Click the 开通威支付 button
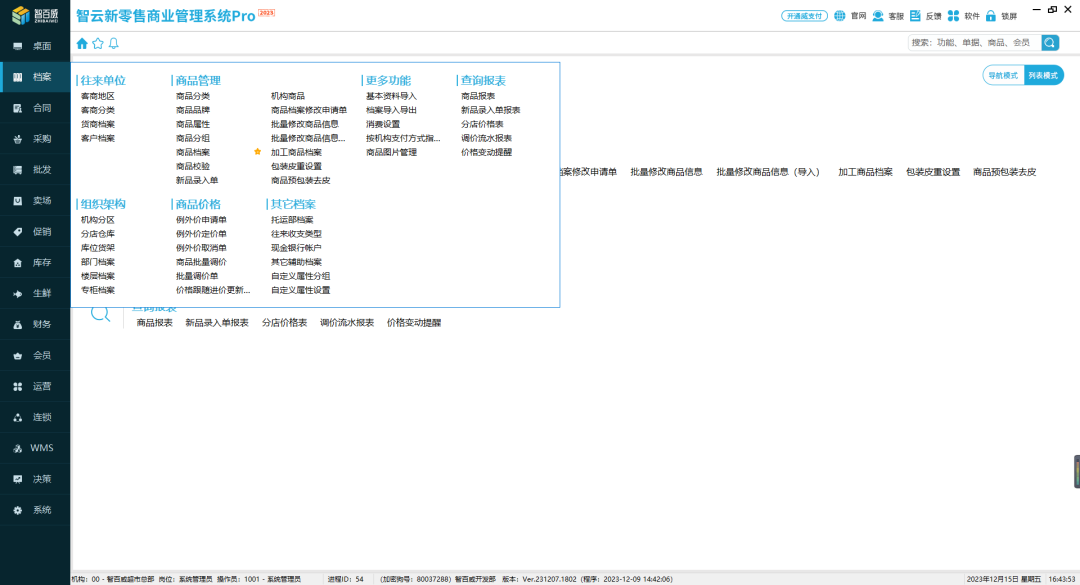The image size is (1080, 585). tap(805, 16)
